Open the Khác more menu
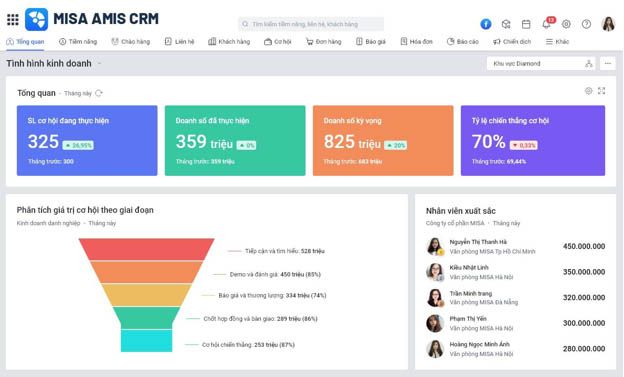The width and height of the screenshot is (624, 377). [x=557, y=41]
